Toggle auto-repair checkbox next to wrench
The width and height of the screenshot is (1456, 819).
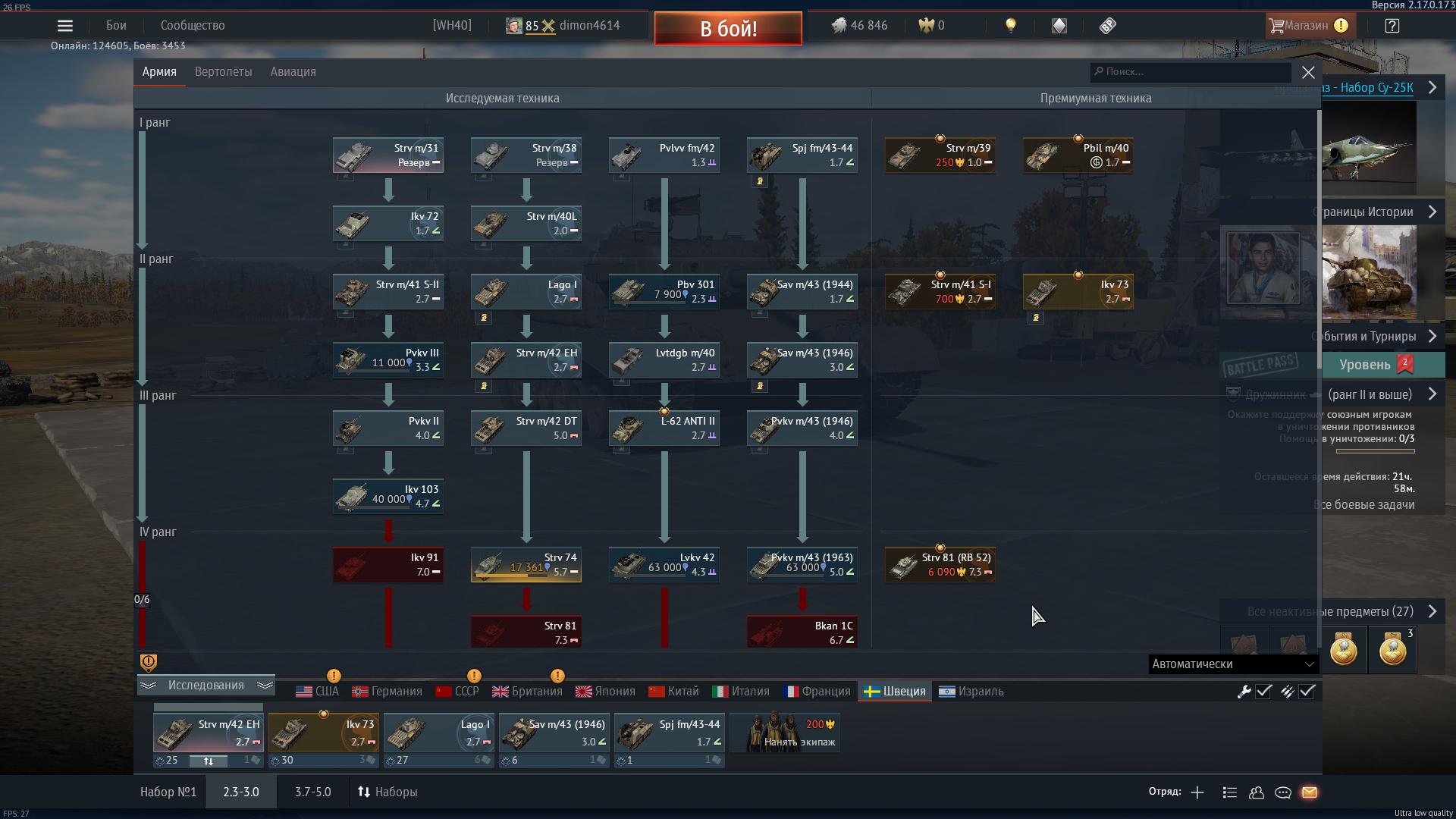[1263, 692]
